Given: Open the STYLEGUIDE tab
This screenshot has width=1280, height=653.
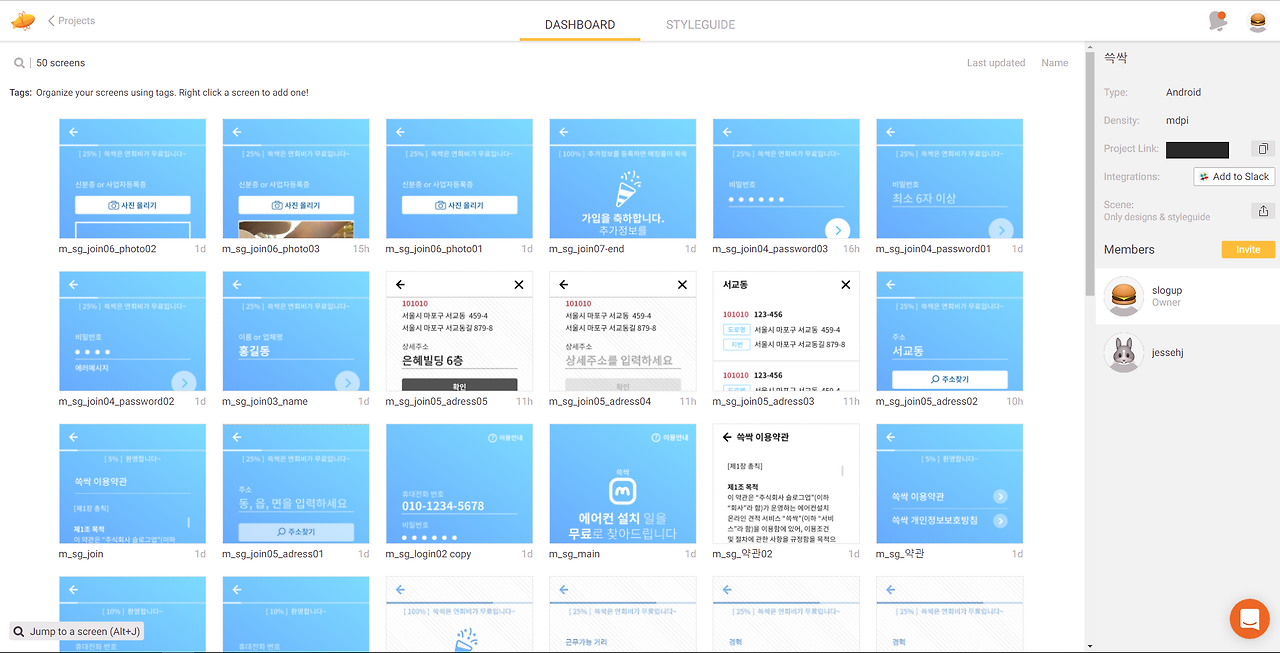Looking at the screenshot, I should point(700,24).
